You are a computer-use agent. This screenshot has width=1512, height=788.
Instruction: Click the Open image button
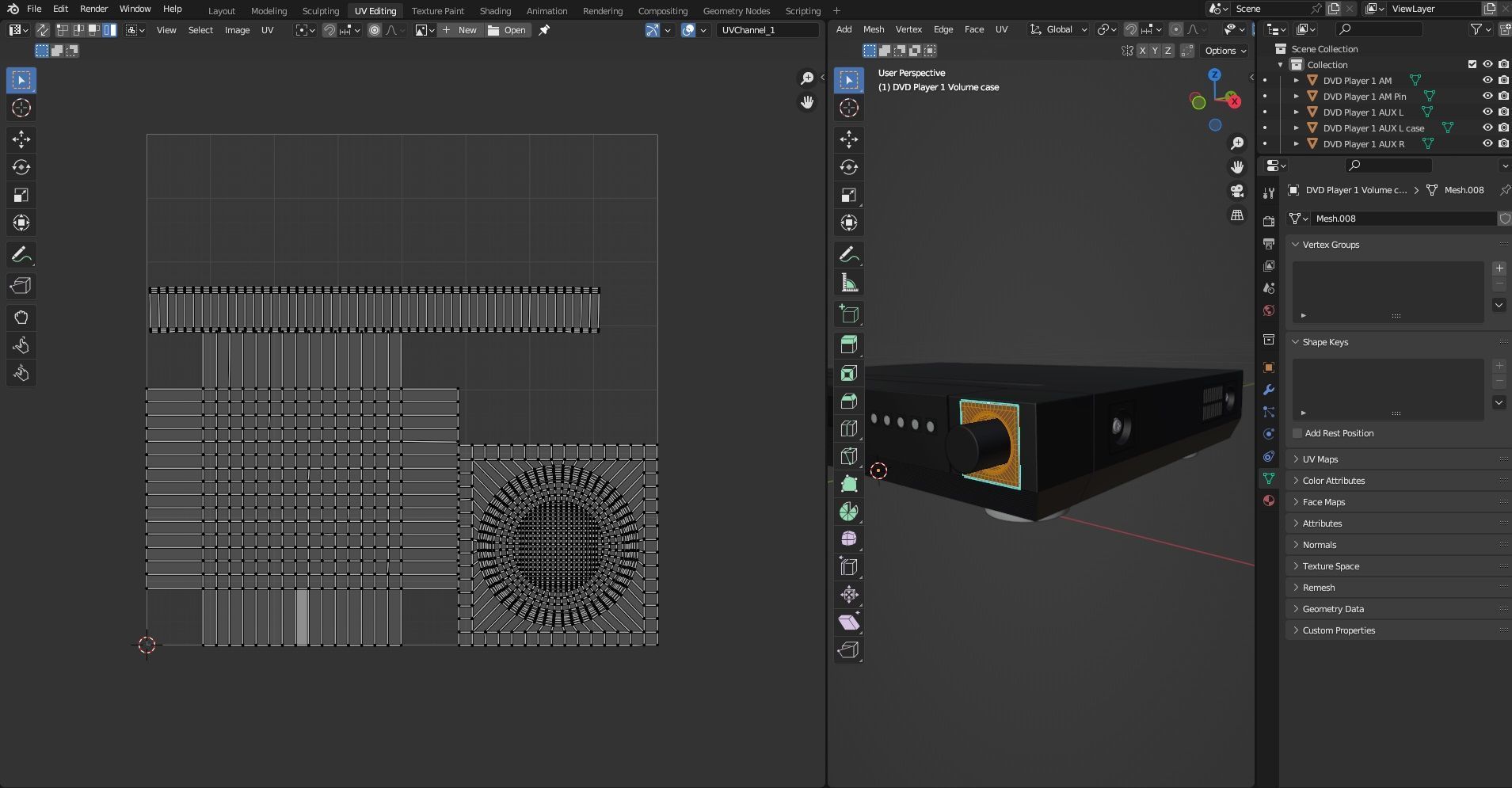507,30
